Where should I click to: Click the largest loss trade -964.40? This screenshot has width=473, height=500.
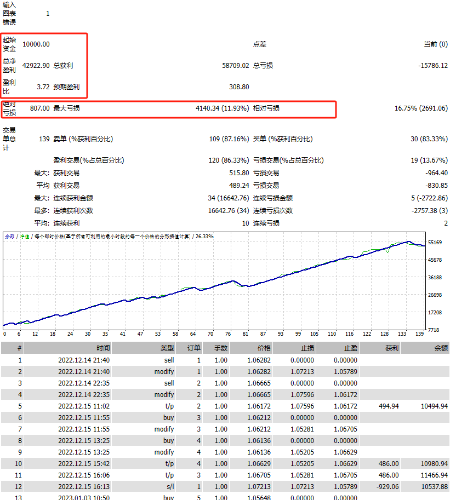[x=437, y=173]
